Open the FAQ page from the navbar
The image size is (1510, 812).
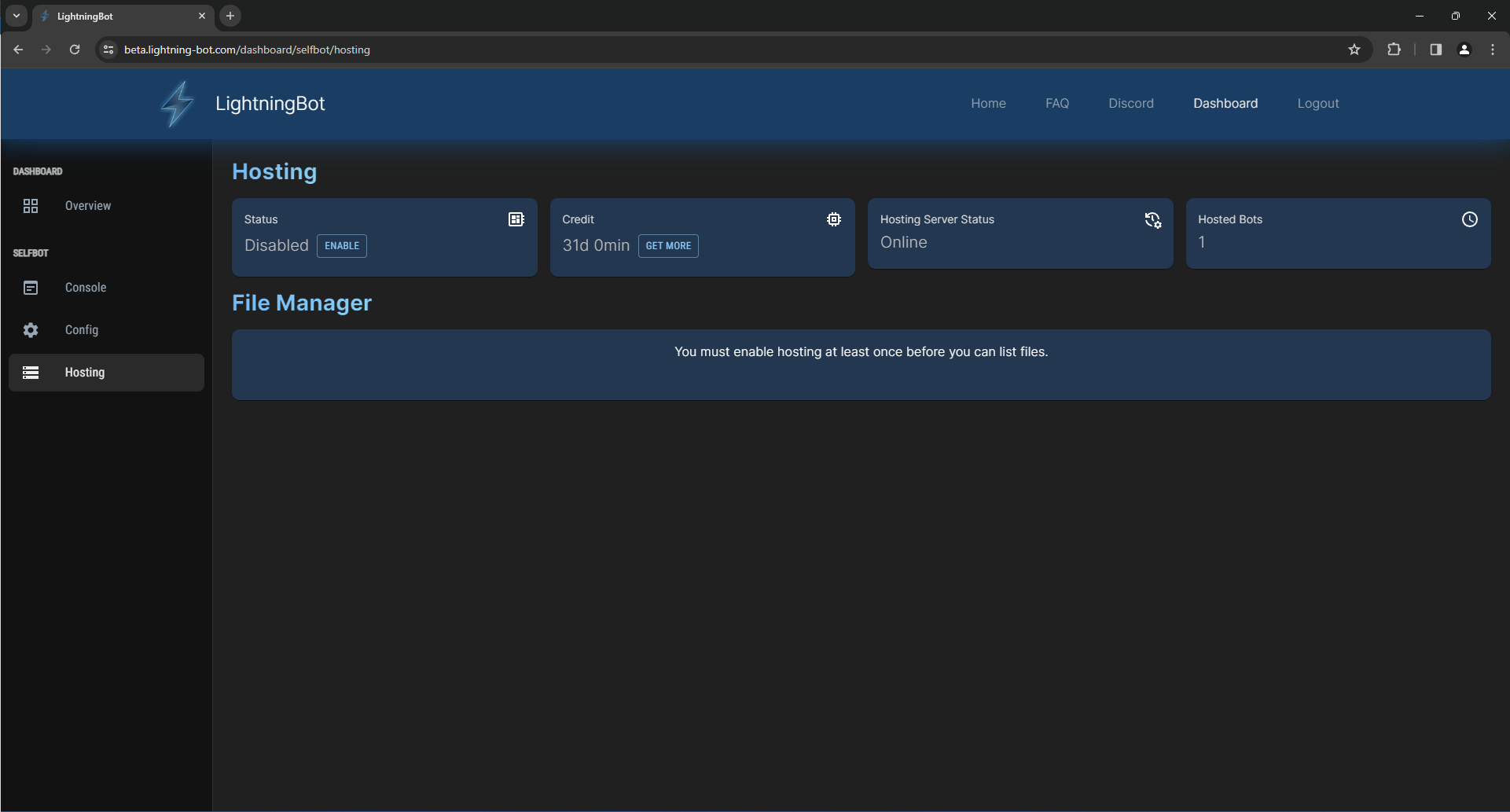tap(1056, 103)
